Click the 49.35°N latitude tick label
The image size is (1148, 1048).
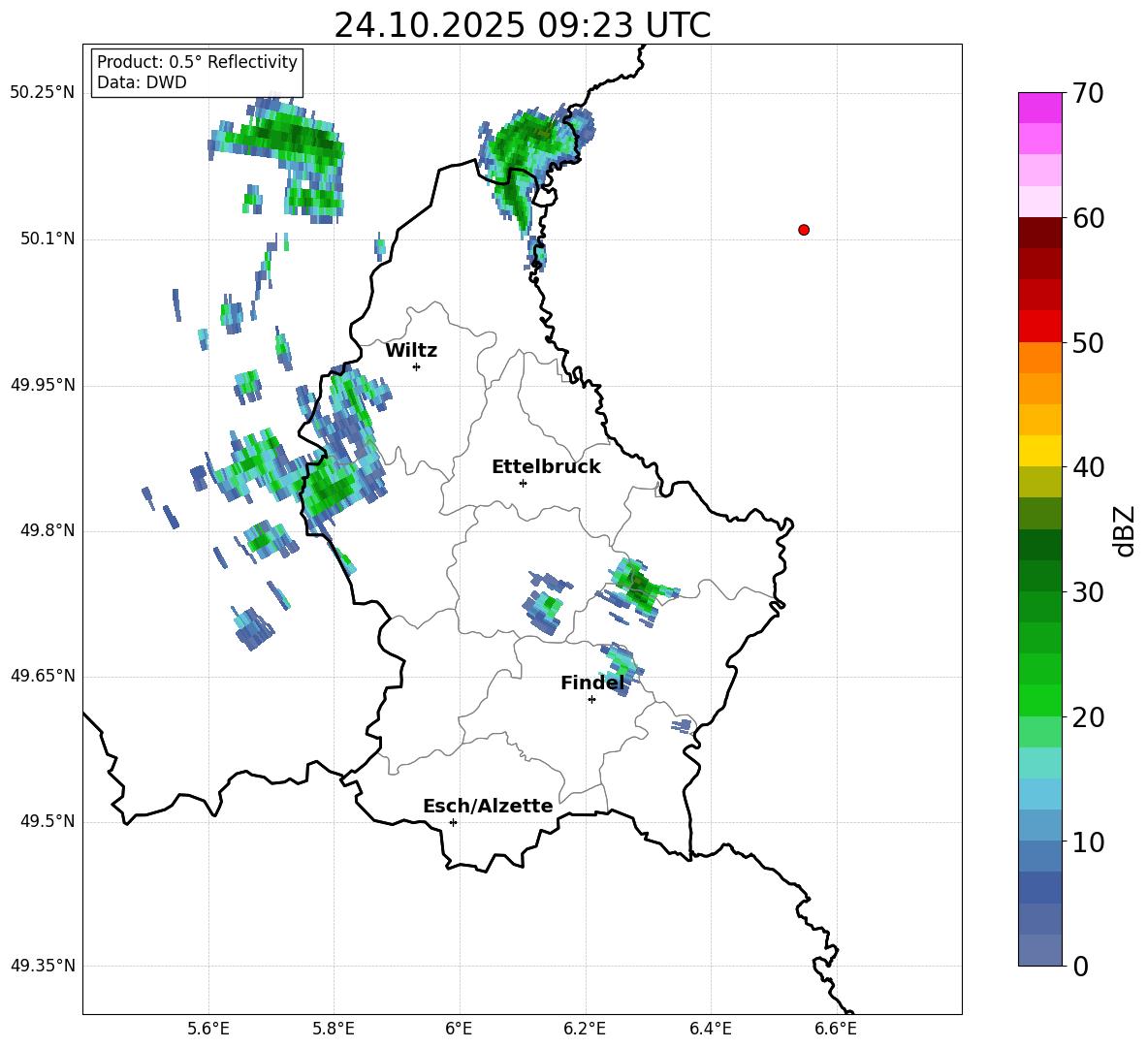(43, 966)
